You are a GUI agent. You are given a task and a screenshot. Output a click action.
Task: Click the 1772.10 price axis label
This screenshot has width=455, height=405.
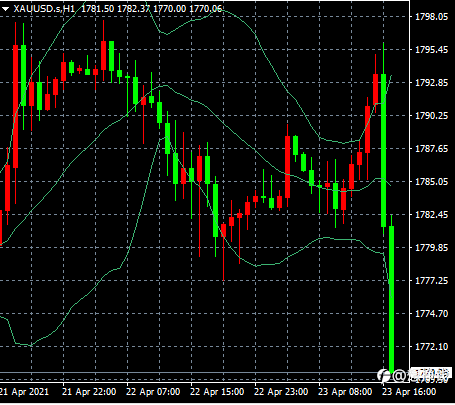coord(431,347)
